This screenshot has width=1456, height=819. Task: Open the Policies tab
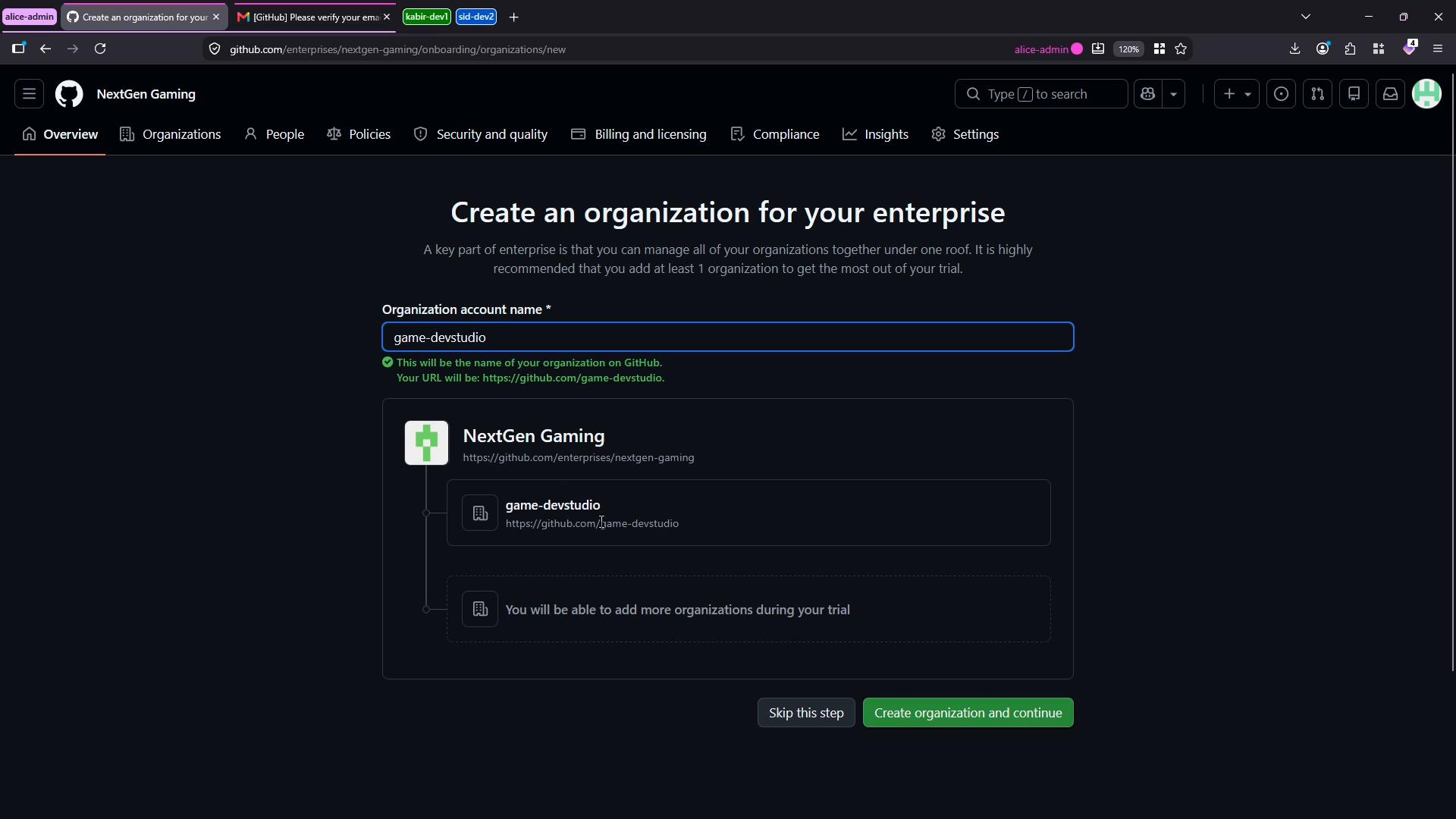click(359, 134)
